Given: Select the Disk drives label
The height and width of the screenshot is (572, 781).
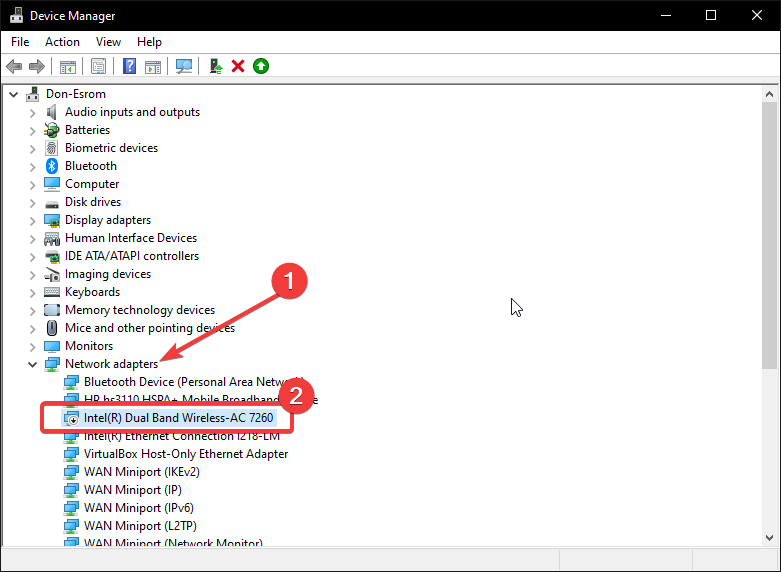Looking at the screenshot, I should [x=93, y=202].
